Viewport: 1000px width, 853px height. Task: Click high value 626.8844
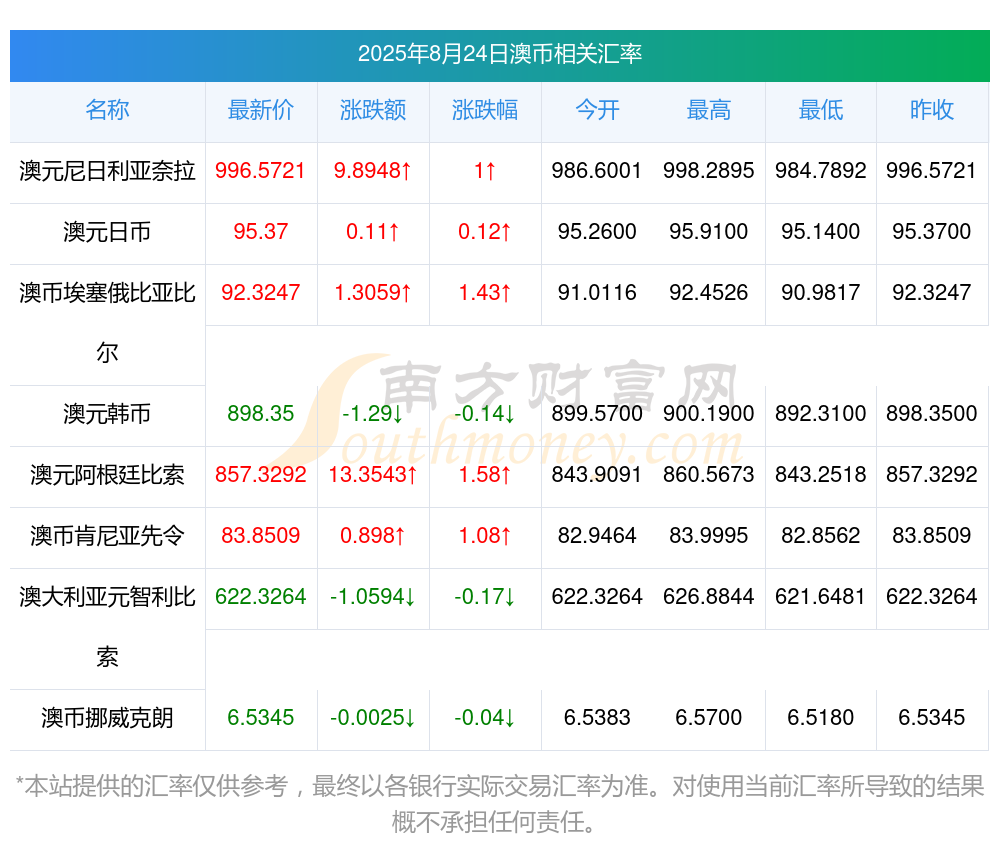point(709,597)
